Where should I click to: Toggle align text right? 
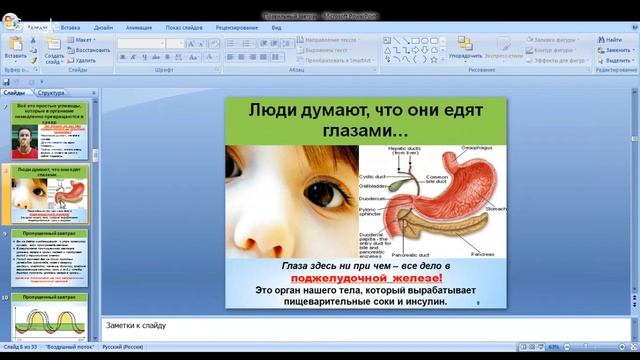pyautogui.click(x=252, y=58)
